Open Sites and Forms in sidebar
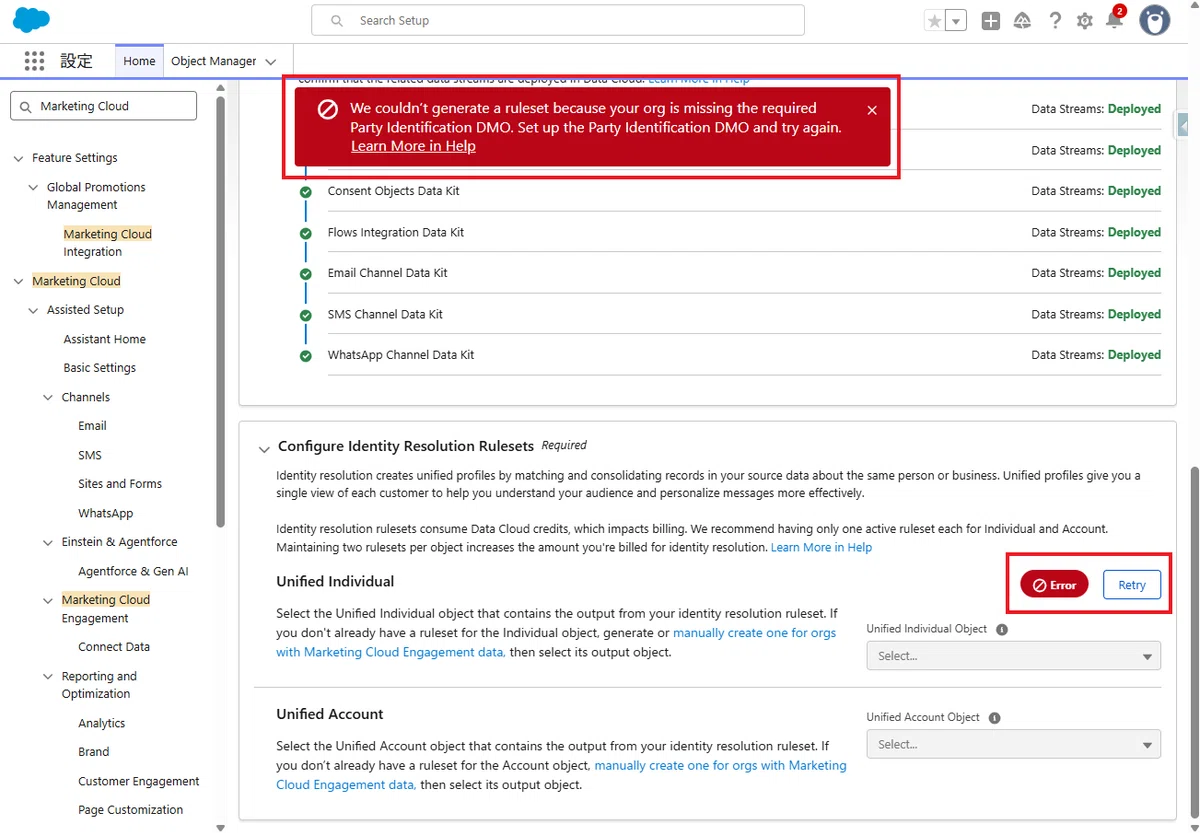 coord(120,484)
